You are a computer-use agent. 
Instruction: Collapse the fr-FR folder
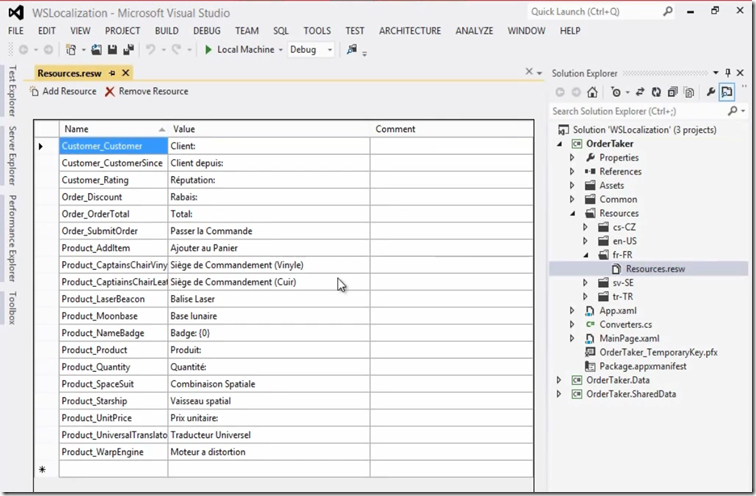pos(586,255)
